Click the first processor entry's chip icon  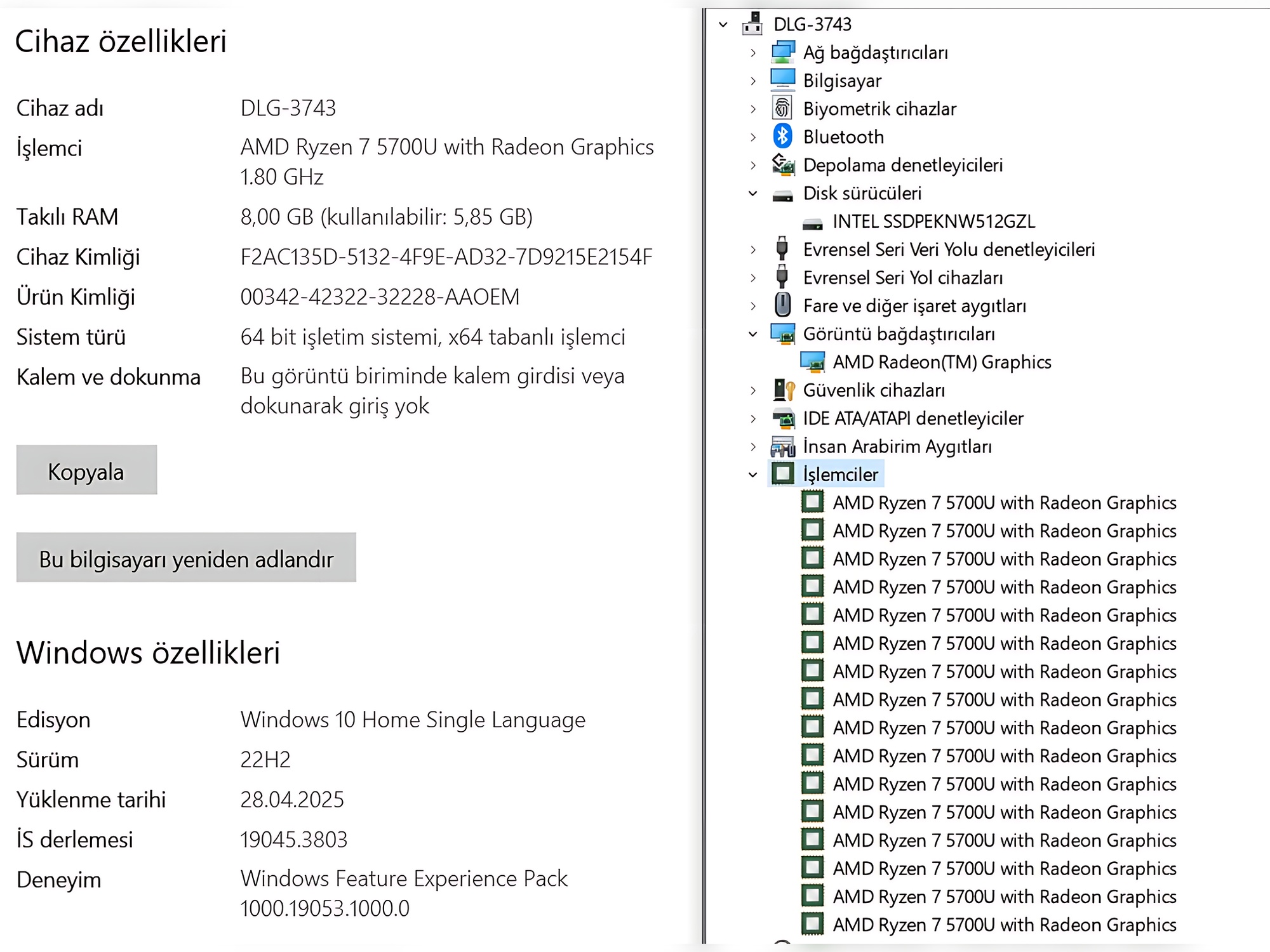[813, 502]
